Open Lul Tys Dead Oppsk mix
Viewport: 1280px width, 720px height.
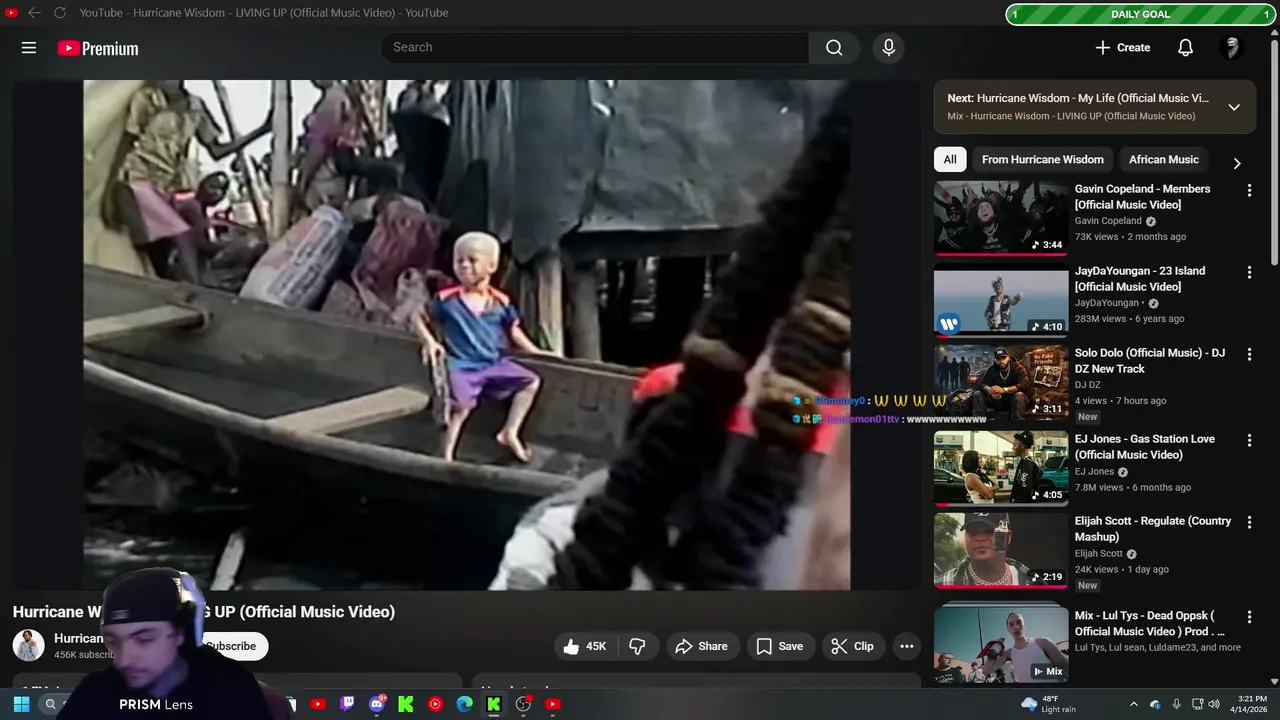(1001, 642)
